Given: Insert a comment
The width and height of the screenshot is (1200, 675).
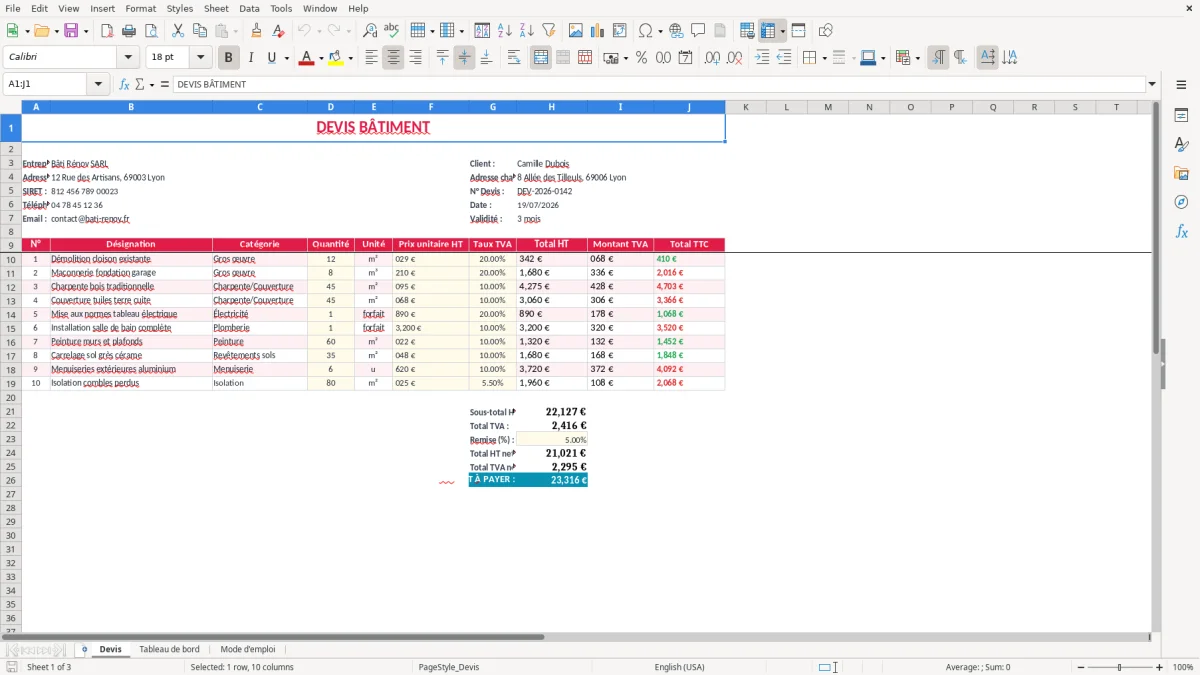Looking at the screenshot, I should (x=698, y=31).
